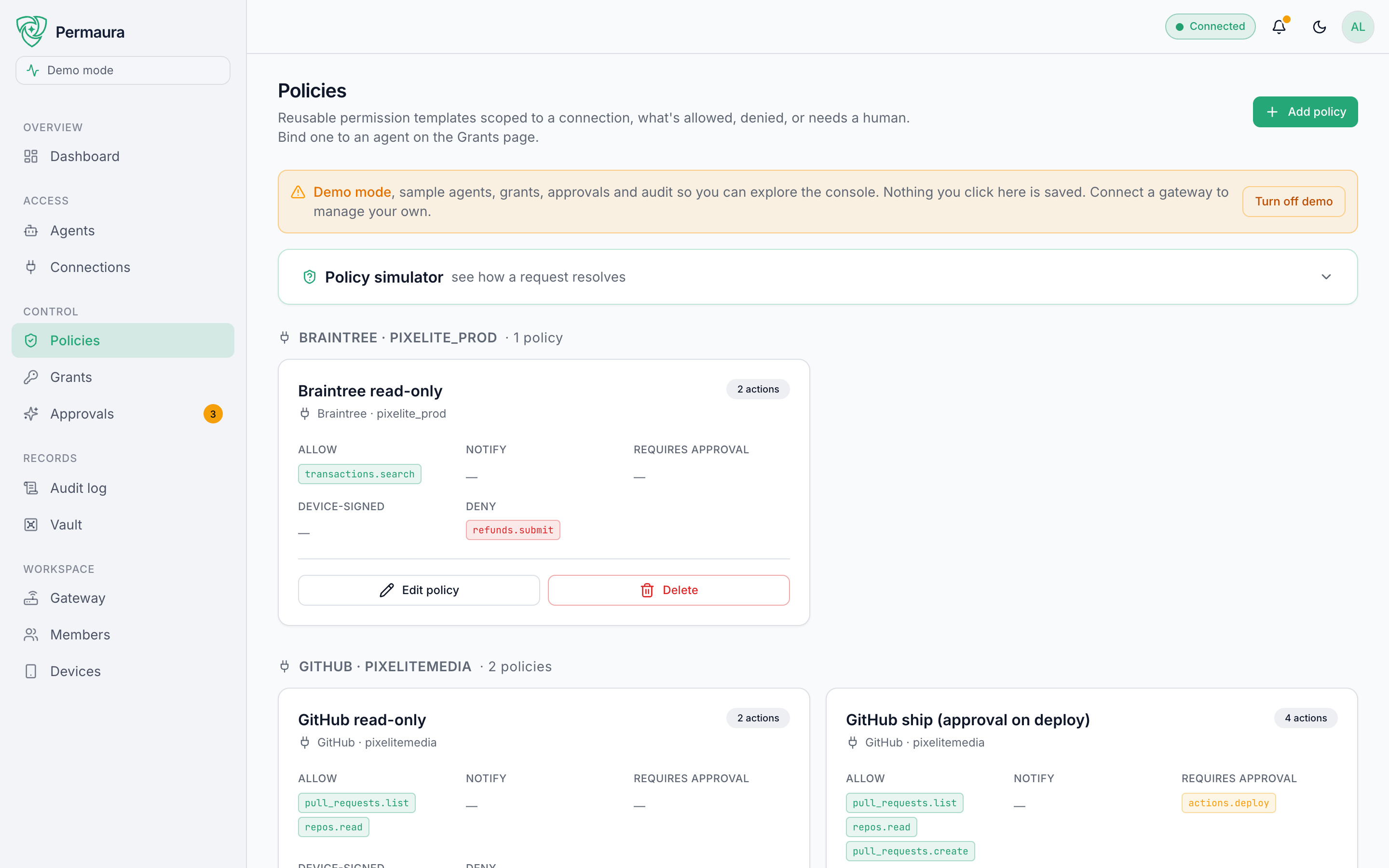Click plug icon beside GITHUB · PIXELITEMEDIA heading
1389x868 pixels.
[x=285, y=666]
